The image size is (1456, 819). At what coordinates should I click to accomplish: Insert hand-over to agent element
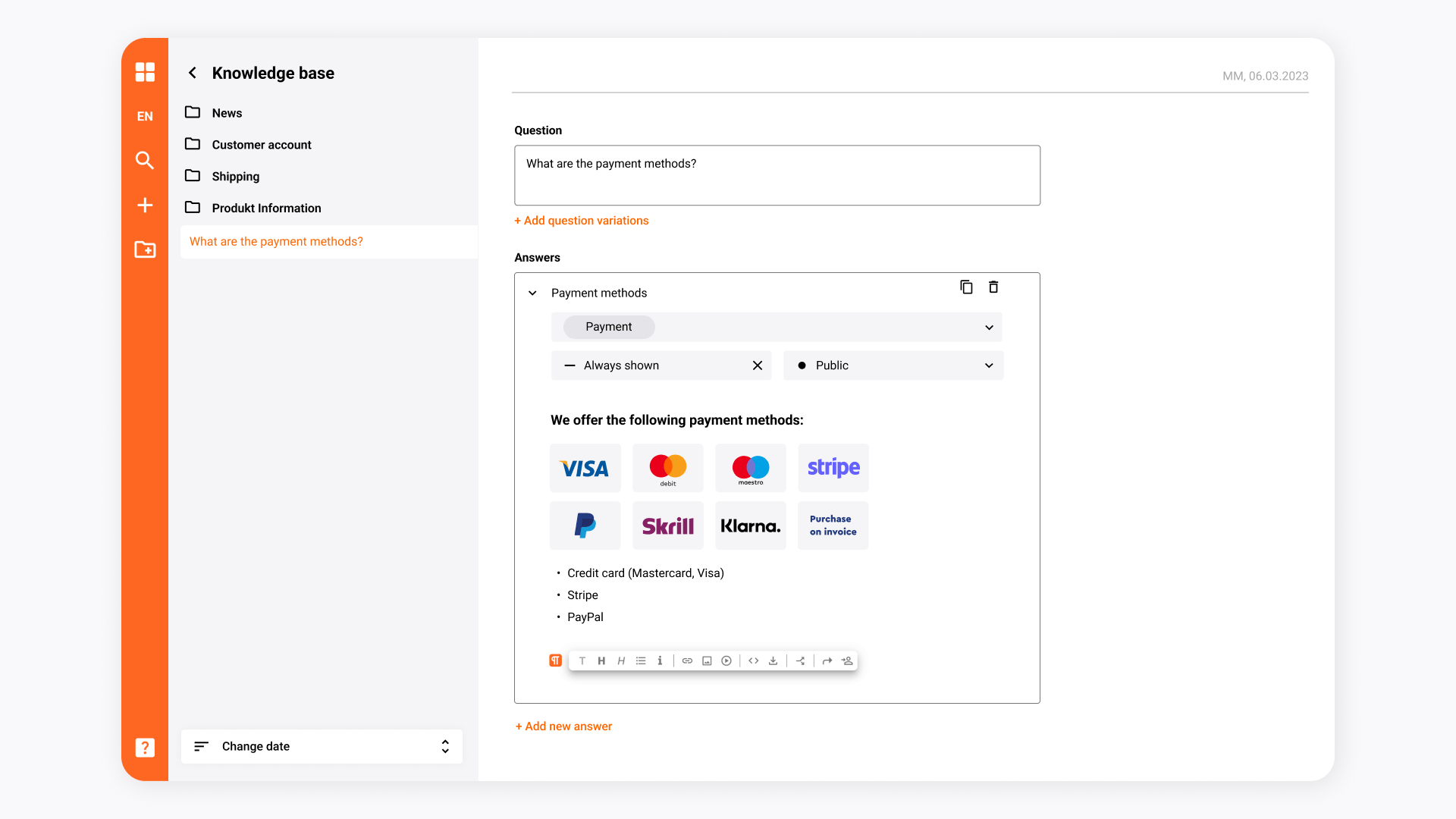[847, 661]
